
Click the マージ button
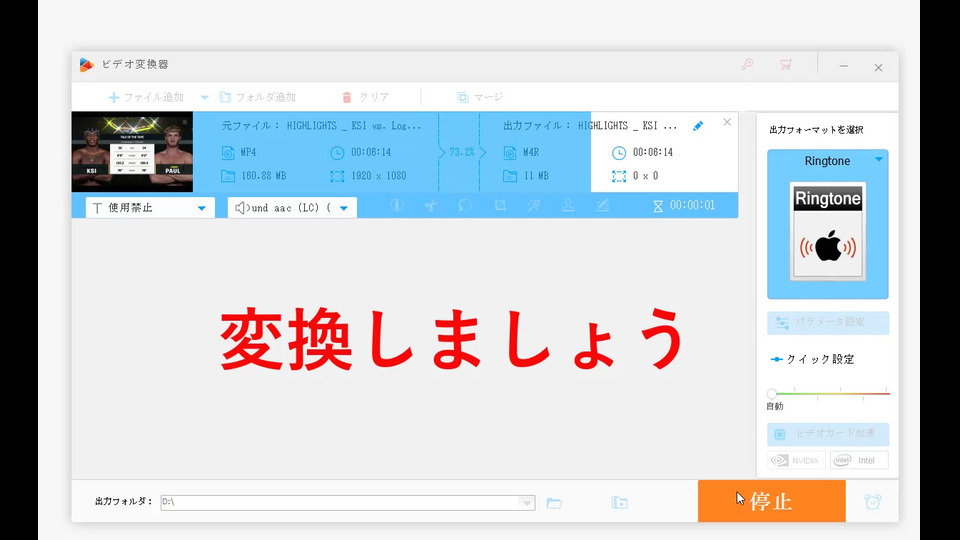point(480,97)
